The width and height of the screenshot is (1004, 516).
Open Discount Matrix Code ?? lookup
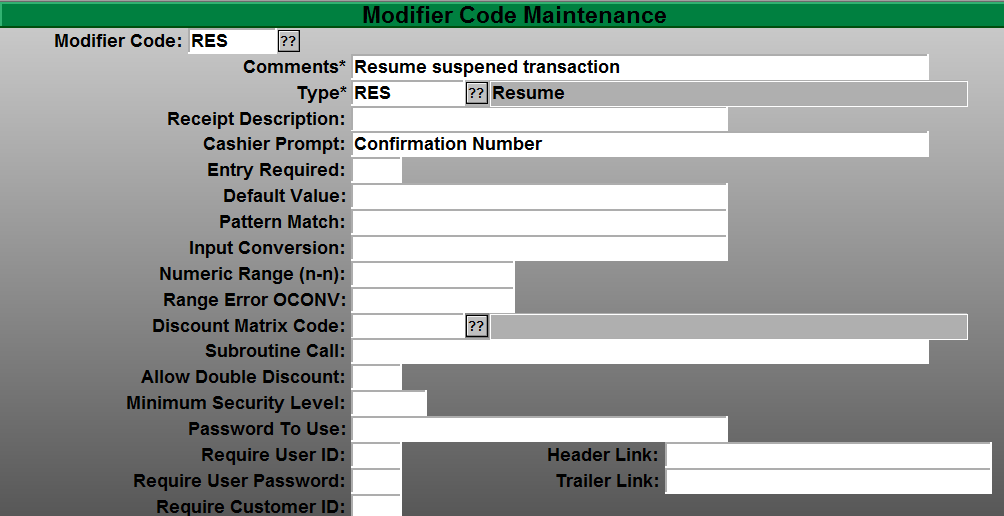pyautogui.click(x=477, y=327)
